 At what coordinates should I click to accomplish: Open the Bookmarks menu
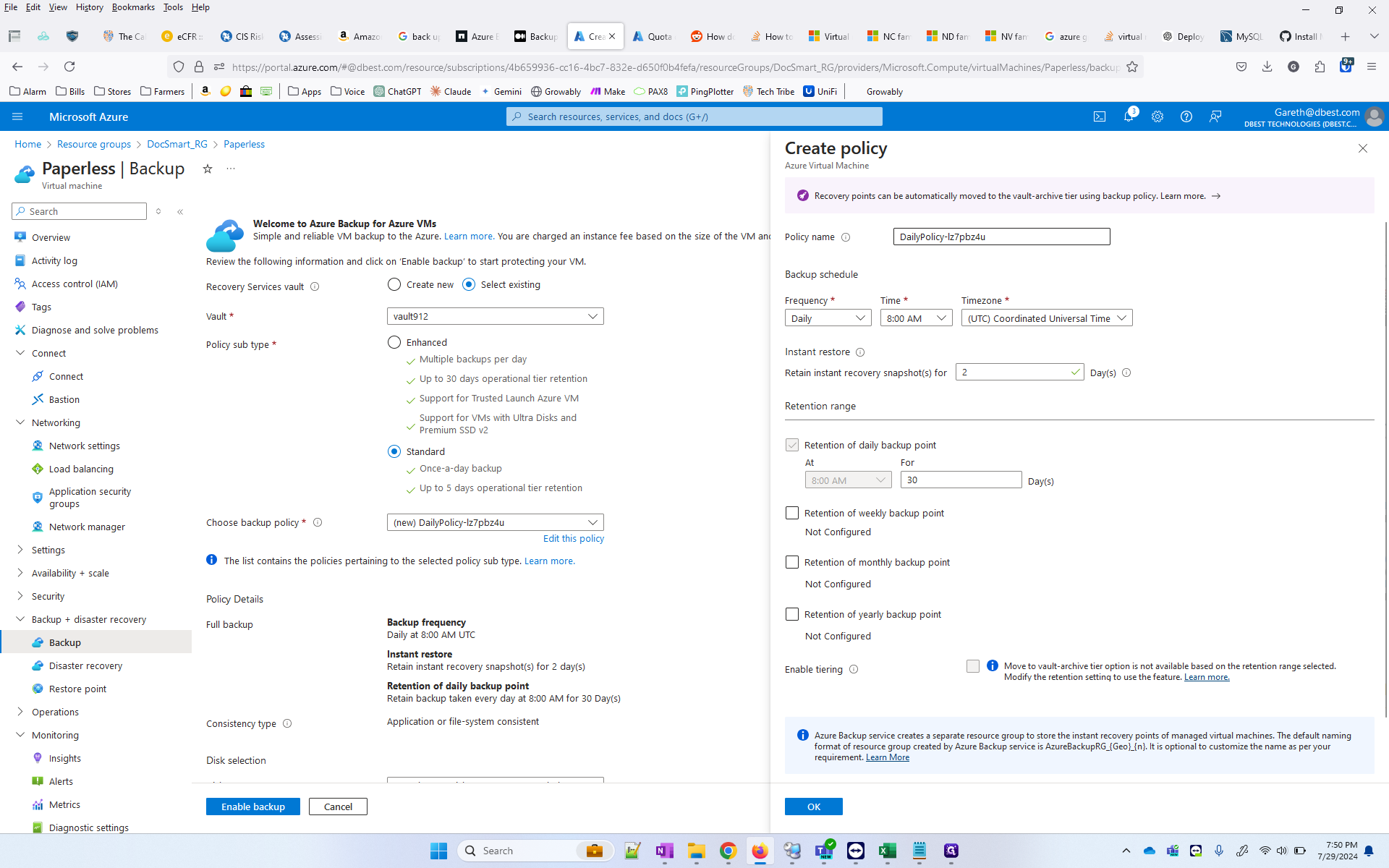pyautogui.click(x=132, y=7)
